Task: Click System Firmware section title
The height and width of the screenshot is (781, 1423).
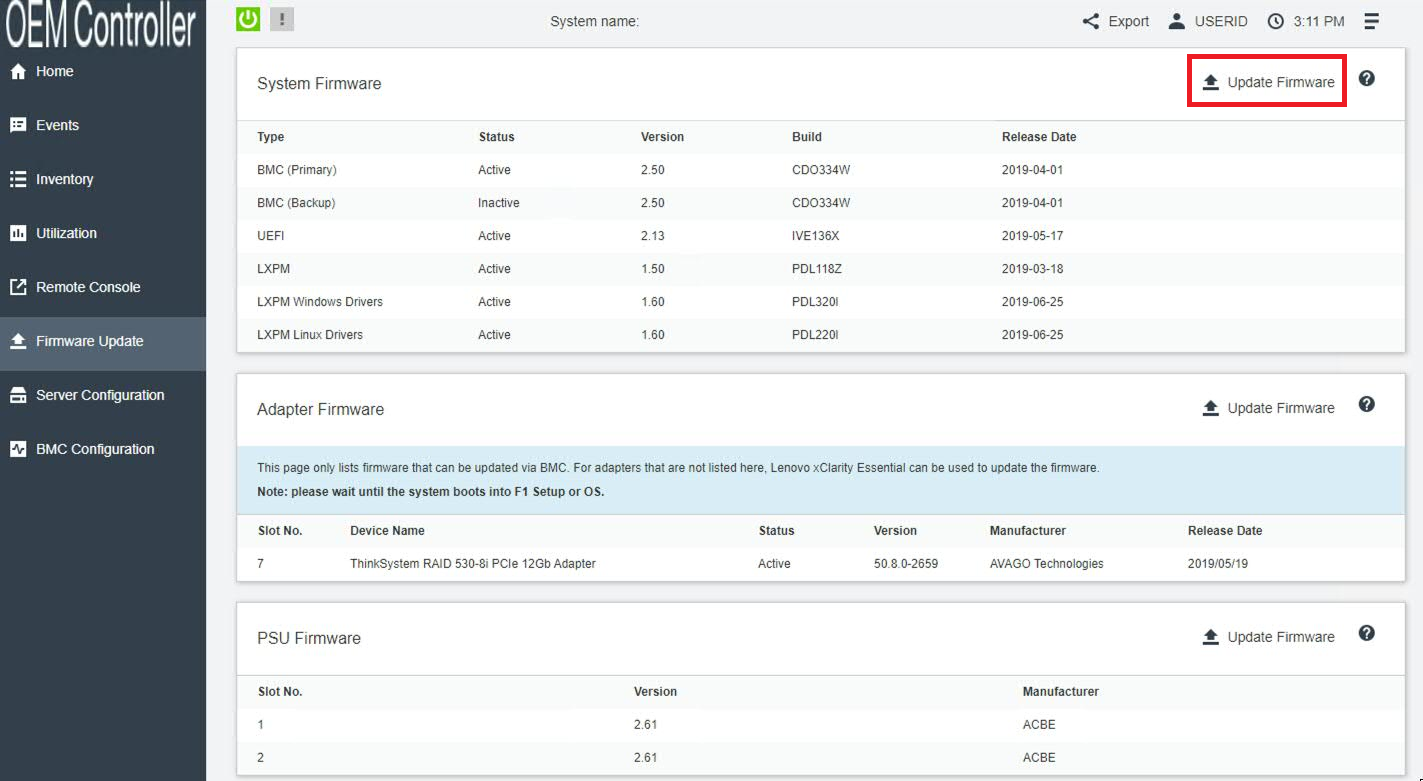Action: (x=319, y=84)
